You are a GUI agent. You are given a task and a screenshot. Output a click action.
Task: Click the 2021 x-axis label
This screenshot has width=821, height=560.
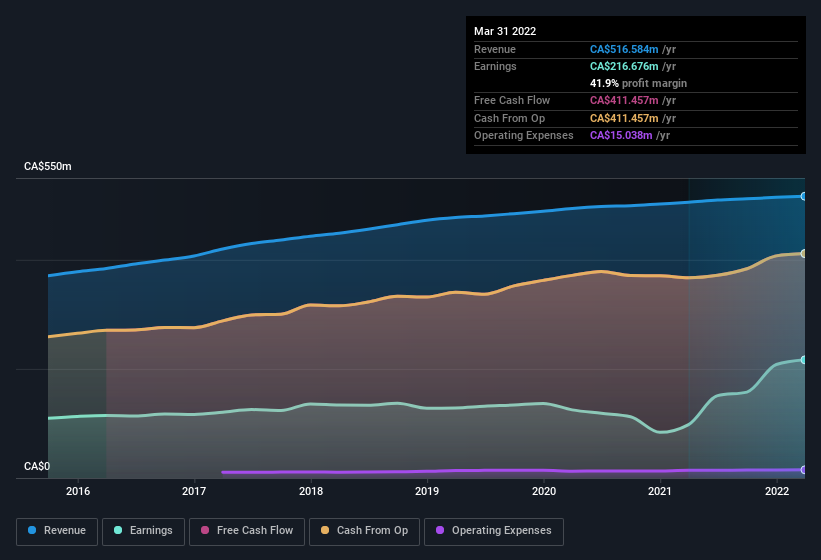[660, 491]
